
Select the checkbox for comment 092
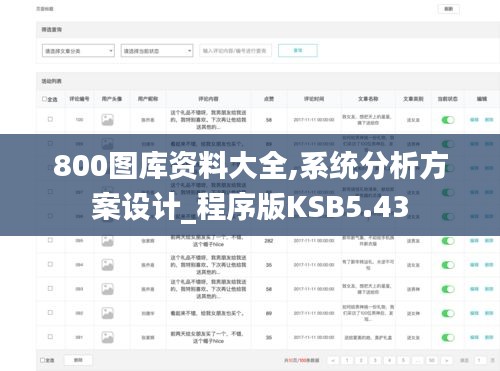click(50, 312)
